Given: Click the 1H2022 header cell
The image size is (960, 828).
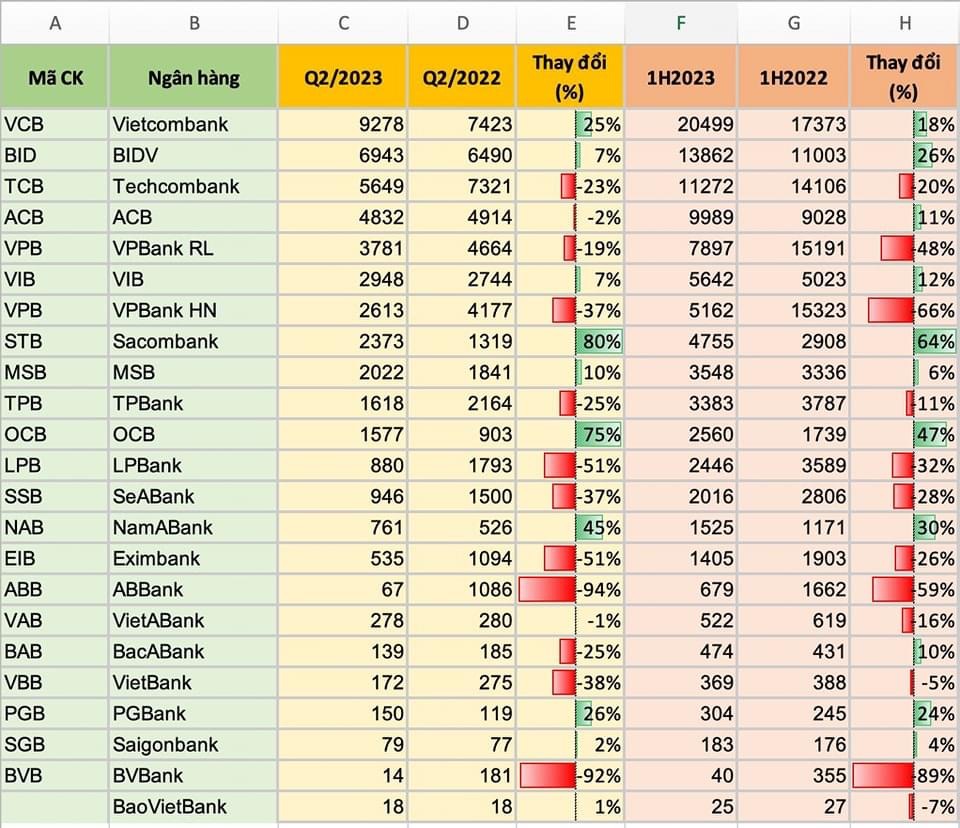Looking at the screenshot, I should click(793, 77).
